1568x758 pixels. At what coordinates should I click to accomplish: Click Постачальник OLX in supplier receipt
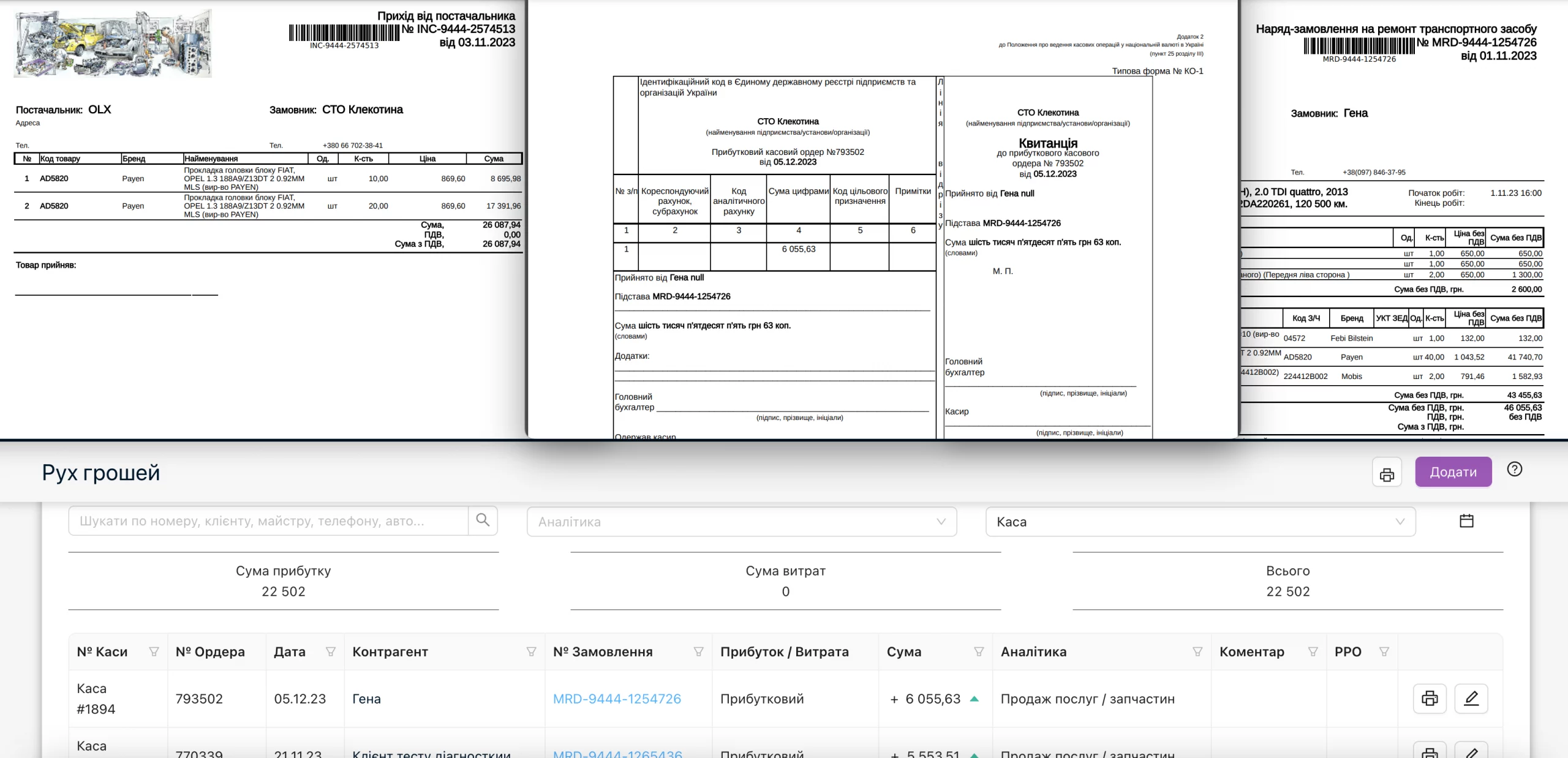click(63, 110)
